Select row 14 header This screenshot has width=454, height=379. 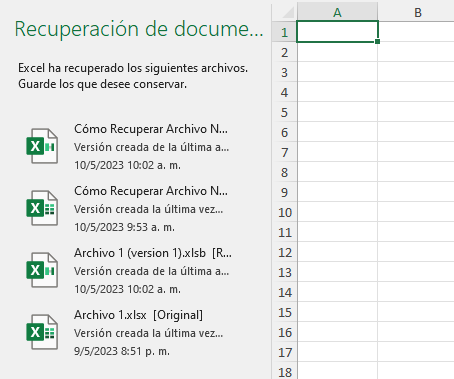point(284,292)
